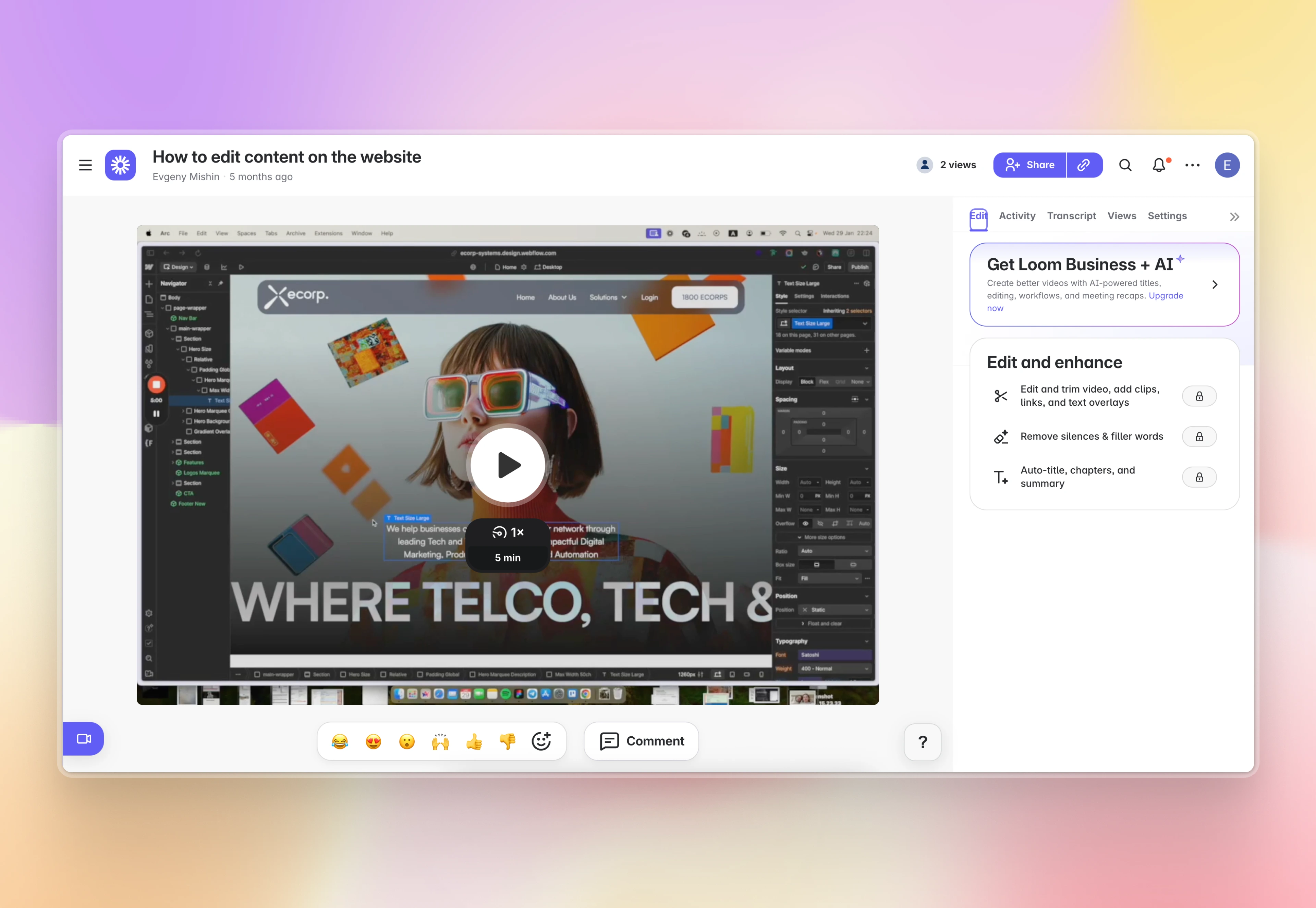1316x908 pixels.
Task: React with the thumbs up emoji
Action: coord(474,742)
